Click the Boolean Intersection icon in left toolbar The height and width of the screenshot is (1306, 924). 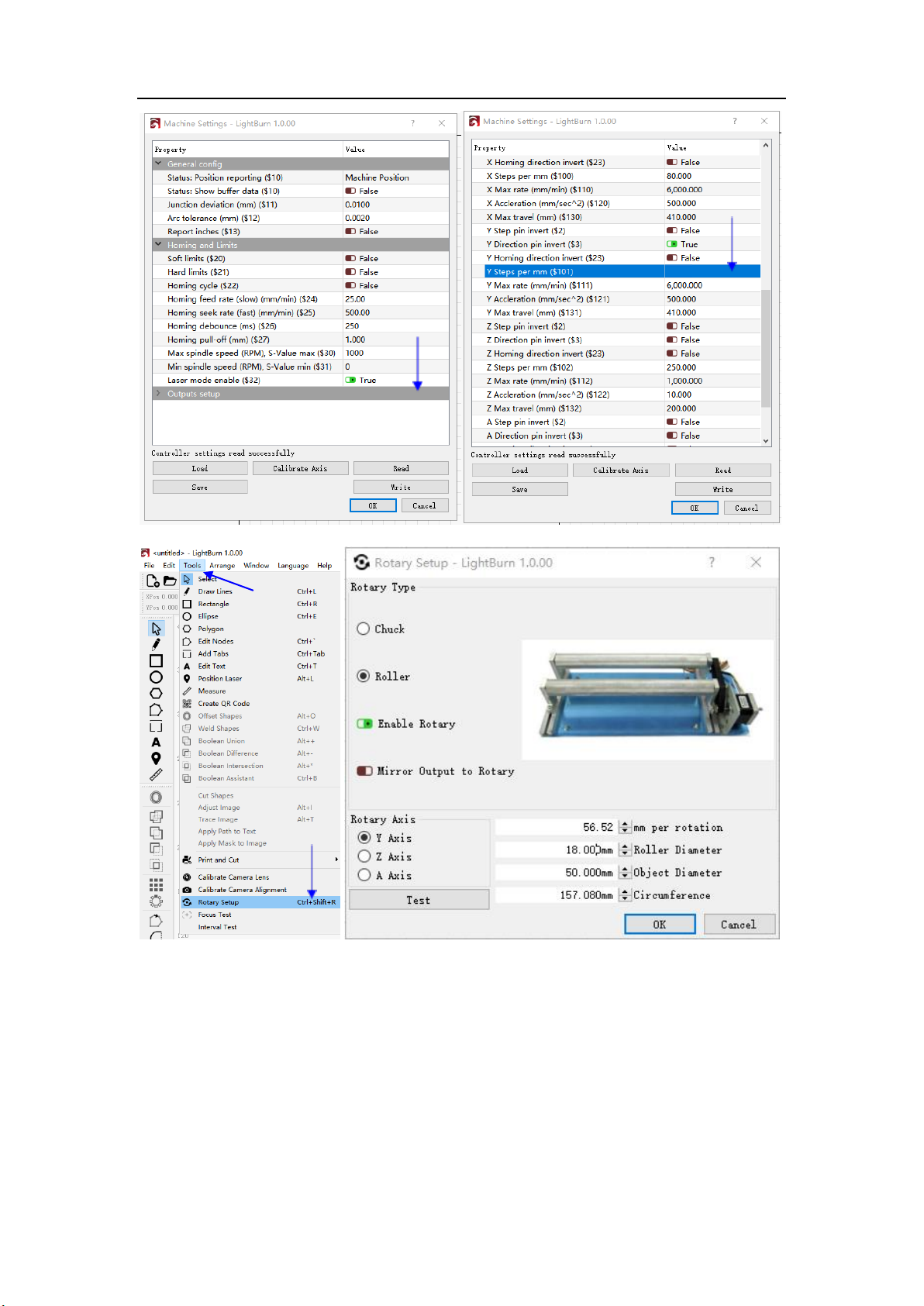click(156, 865)
